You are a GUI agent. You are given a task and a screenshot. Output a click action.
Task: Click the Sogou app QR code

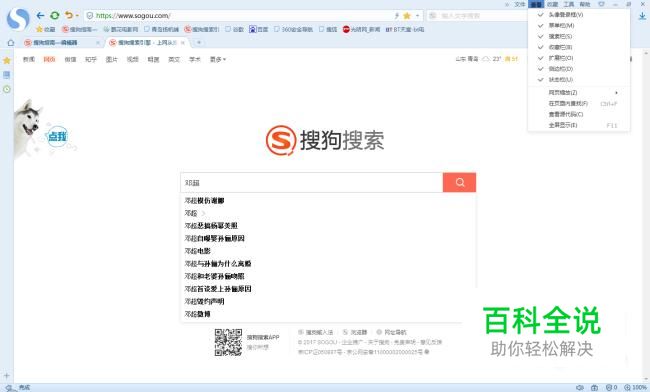[228, 342]
